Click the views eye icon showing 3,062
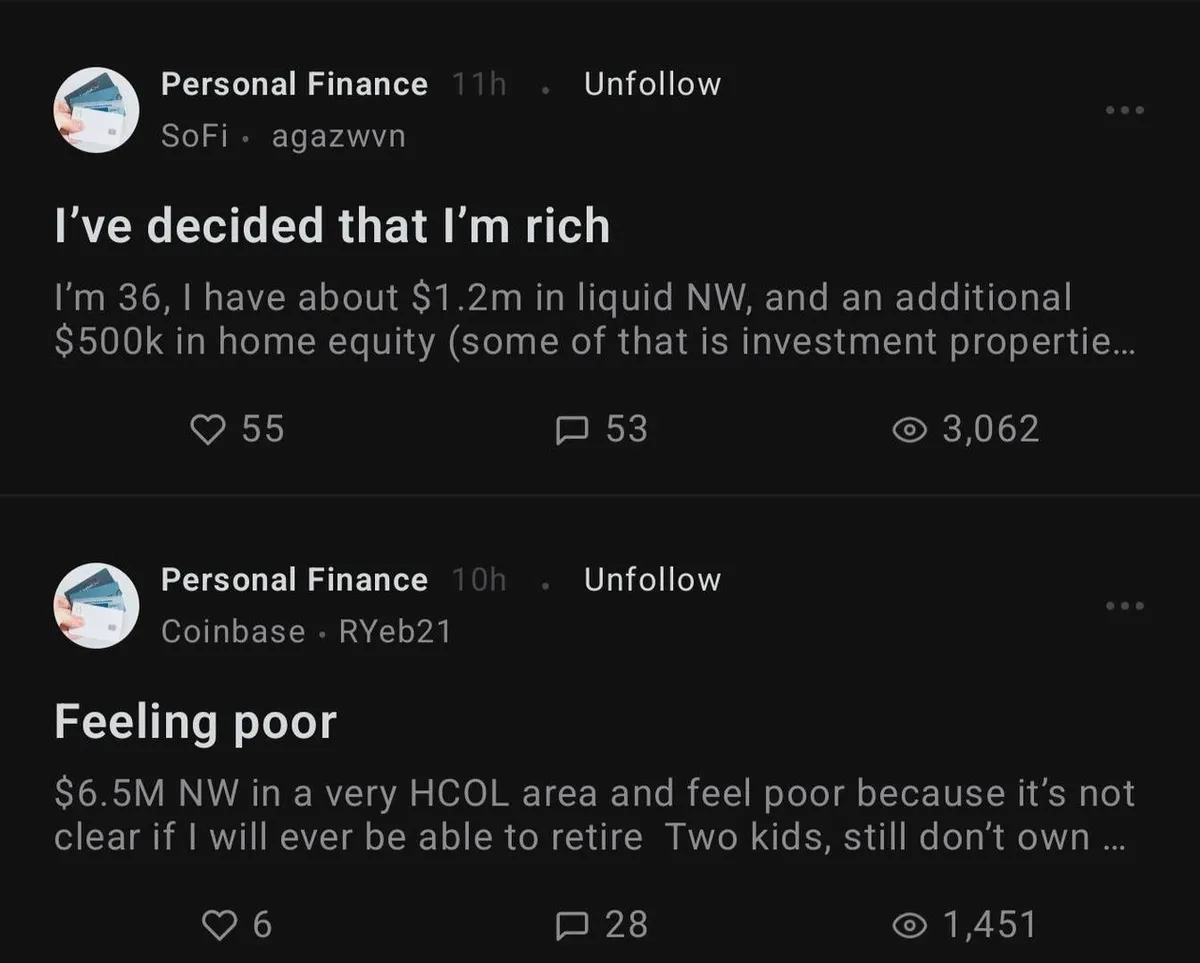The image size is (1200, 963). point(908,430)
